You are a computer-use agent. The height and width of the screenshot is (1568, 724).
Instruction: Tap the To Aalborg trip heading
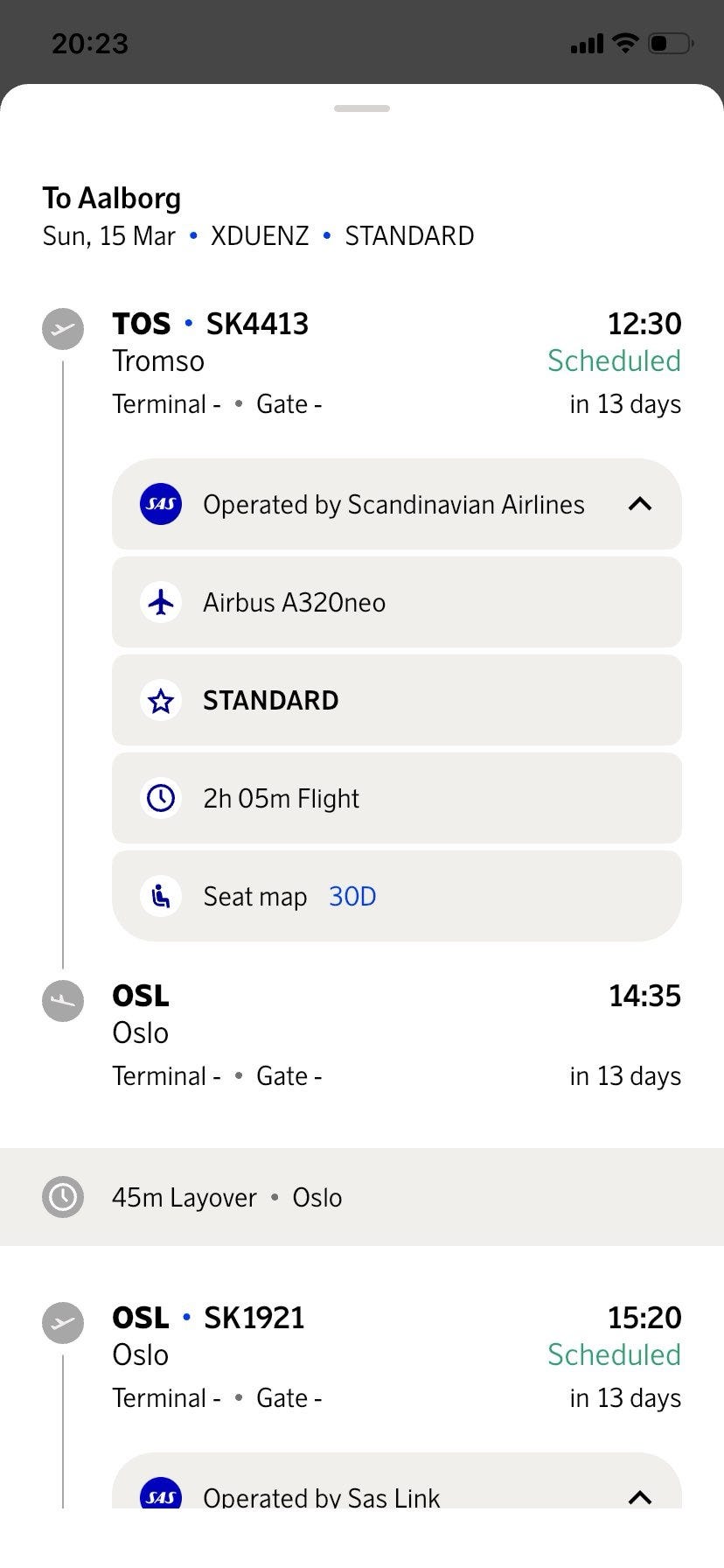(x=112, y=199)
